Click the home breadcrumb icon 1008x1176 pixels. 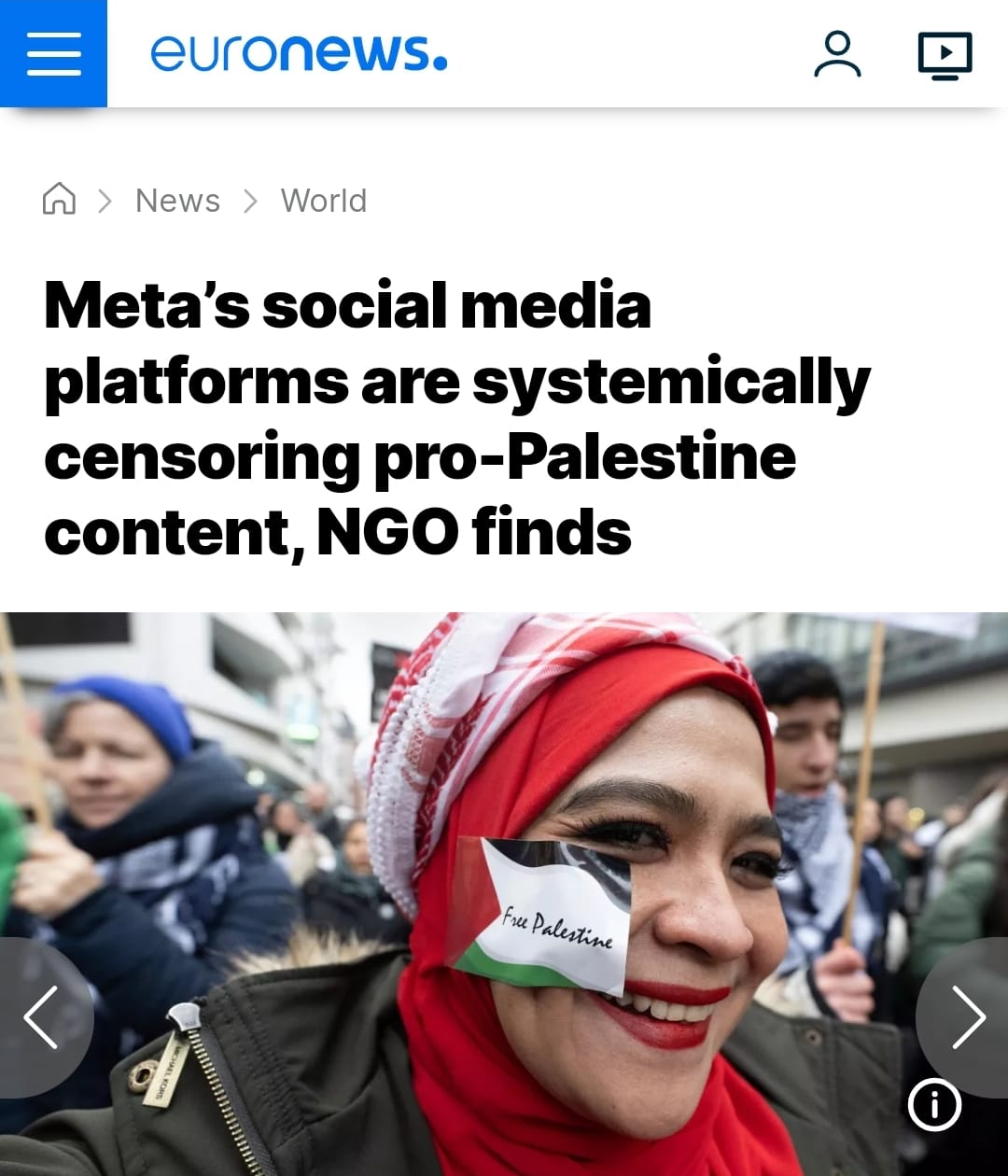pyautogui.click(x=59, y=199)
